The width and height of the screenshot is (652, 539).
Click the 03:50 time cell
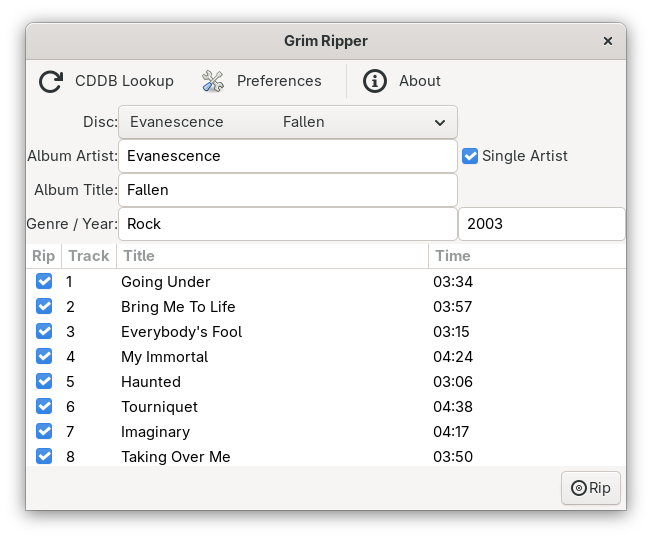pyautogui.click(x=453, y=456)
